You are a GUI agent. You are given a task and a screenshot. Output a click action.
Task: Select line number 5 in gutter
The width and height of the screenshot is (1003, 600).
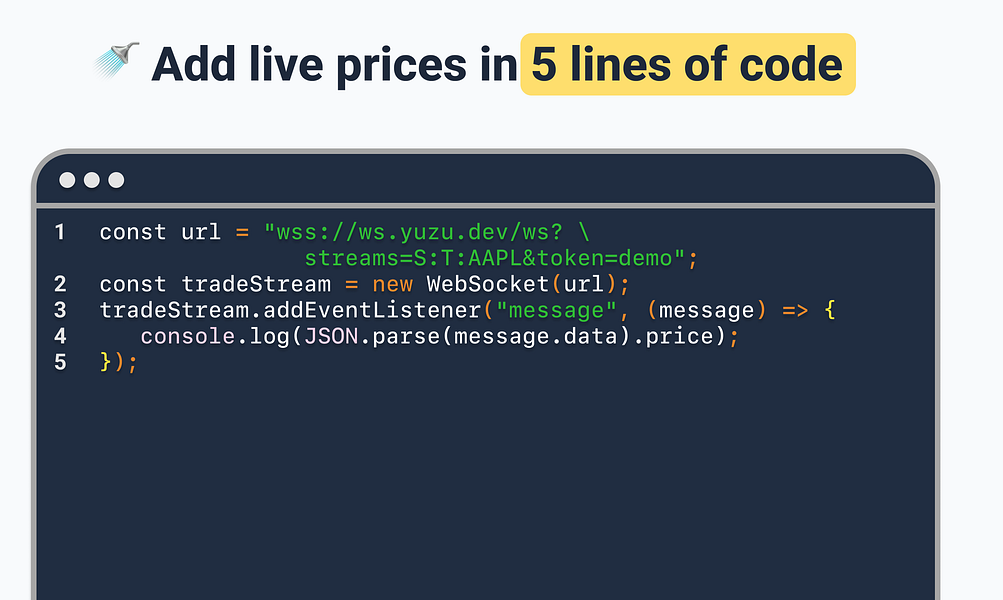click(60, 362)
